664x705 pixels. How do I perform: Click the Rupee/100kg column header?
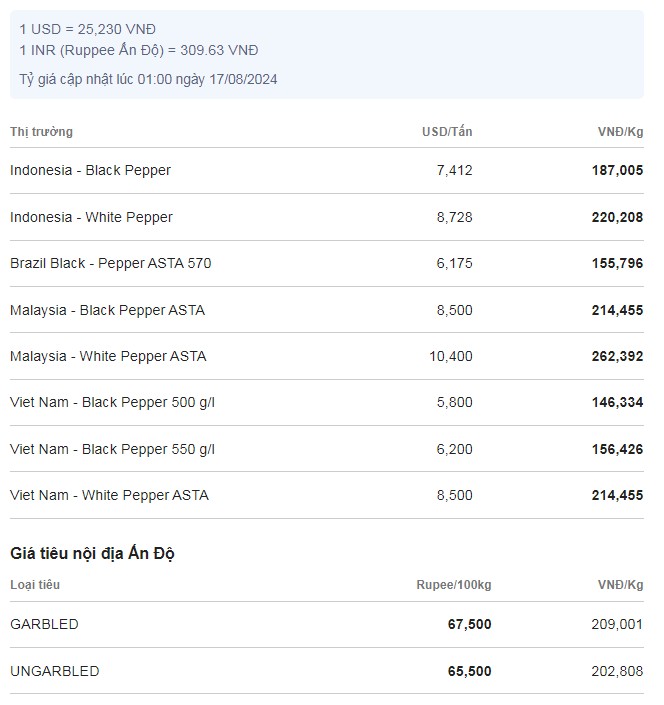pyautogui.click(x=454, y=585)
